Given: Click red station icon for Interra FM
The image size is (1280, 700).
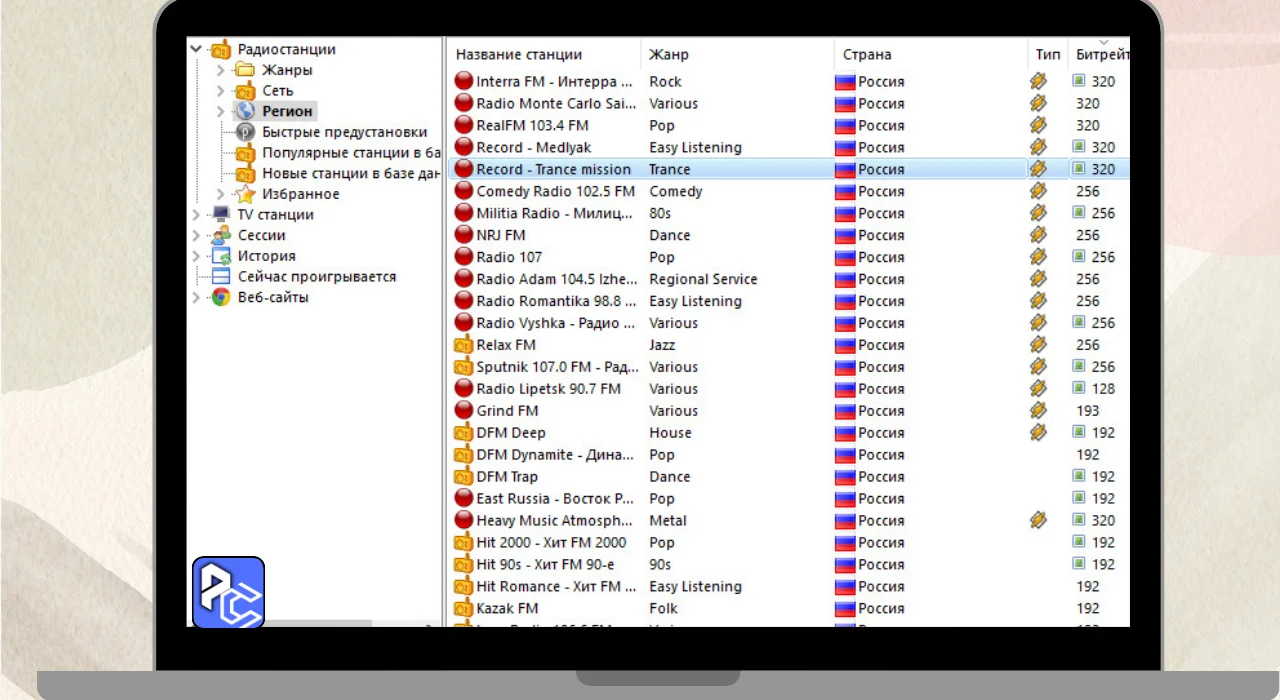Looking at the screenshot, I should 463,81.
